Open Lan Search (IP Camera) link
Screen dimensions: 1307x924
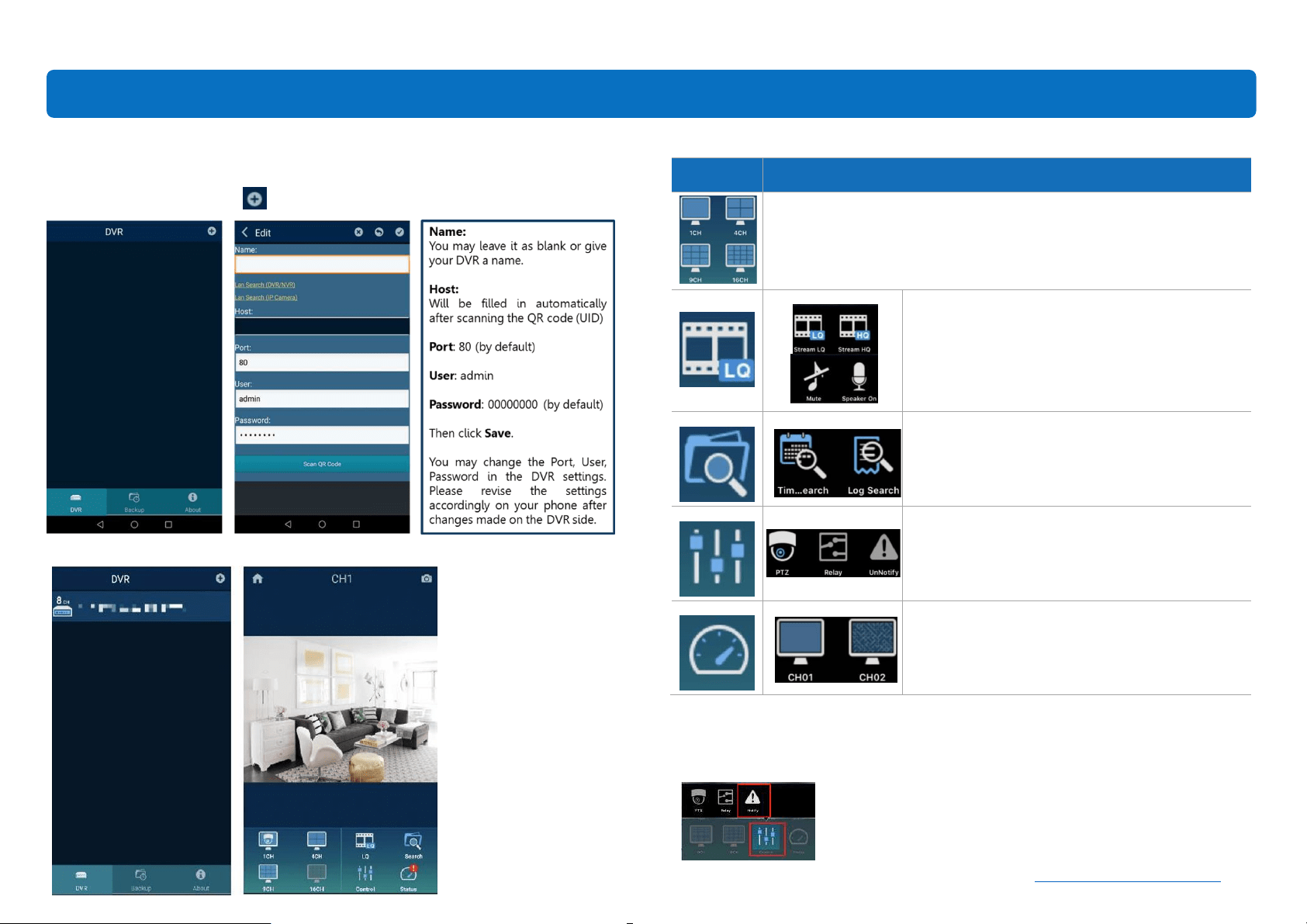[x=266, y=297]
